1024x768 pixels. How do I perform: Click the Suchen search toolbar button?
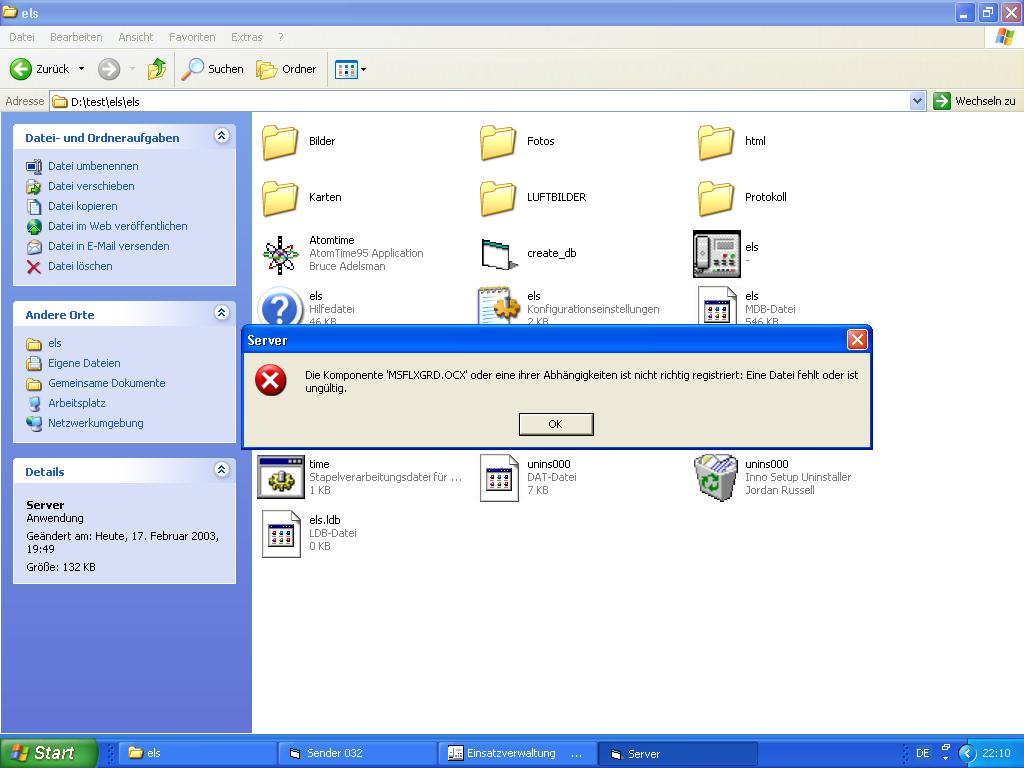click(x=213, y=69)
